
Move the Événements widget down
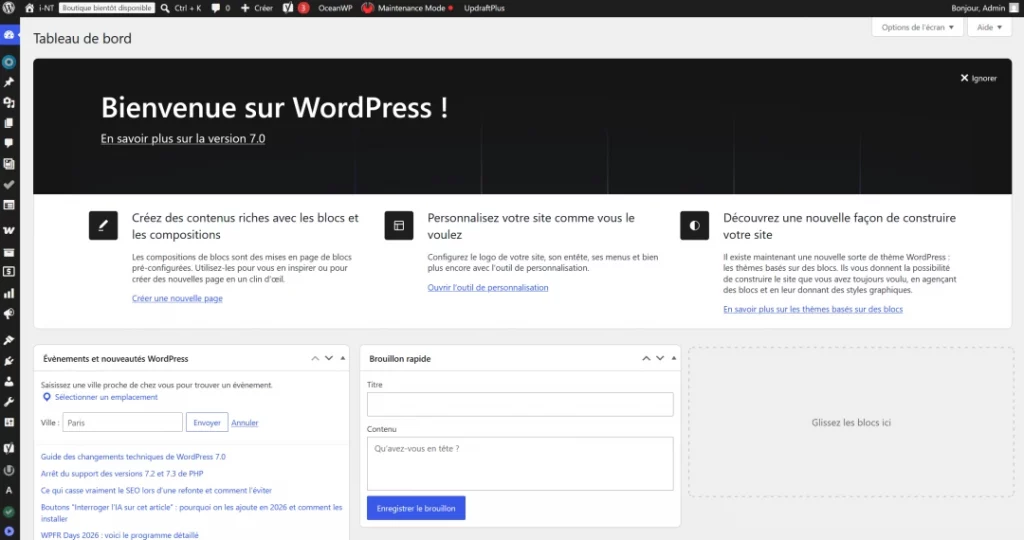click(329, 358)
